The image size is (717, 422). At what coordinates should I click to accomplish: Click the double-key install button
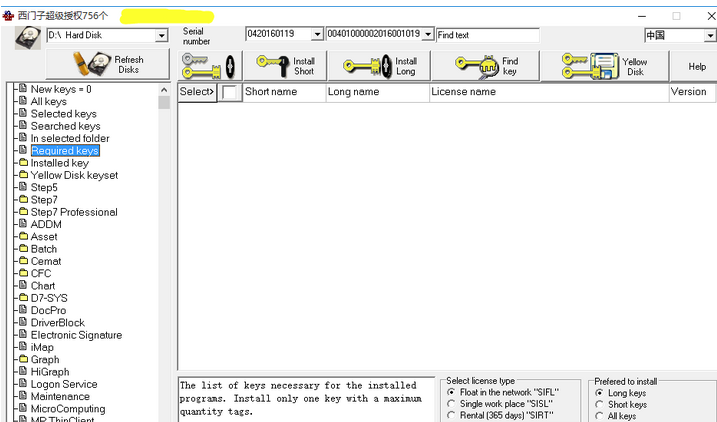209,66
